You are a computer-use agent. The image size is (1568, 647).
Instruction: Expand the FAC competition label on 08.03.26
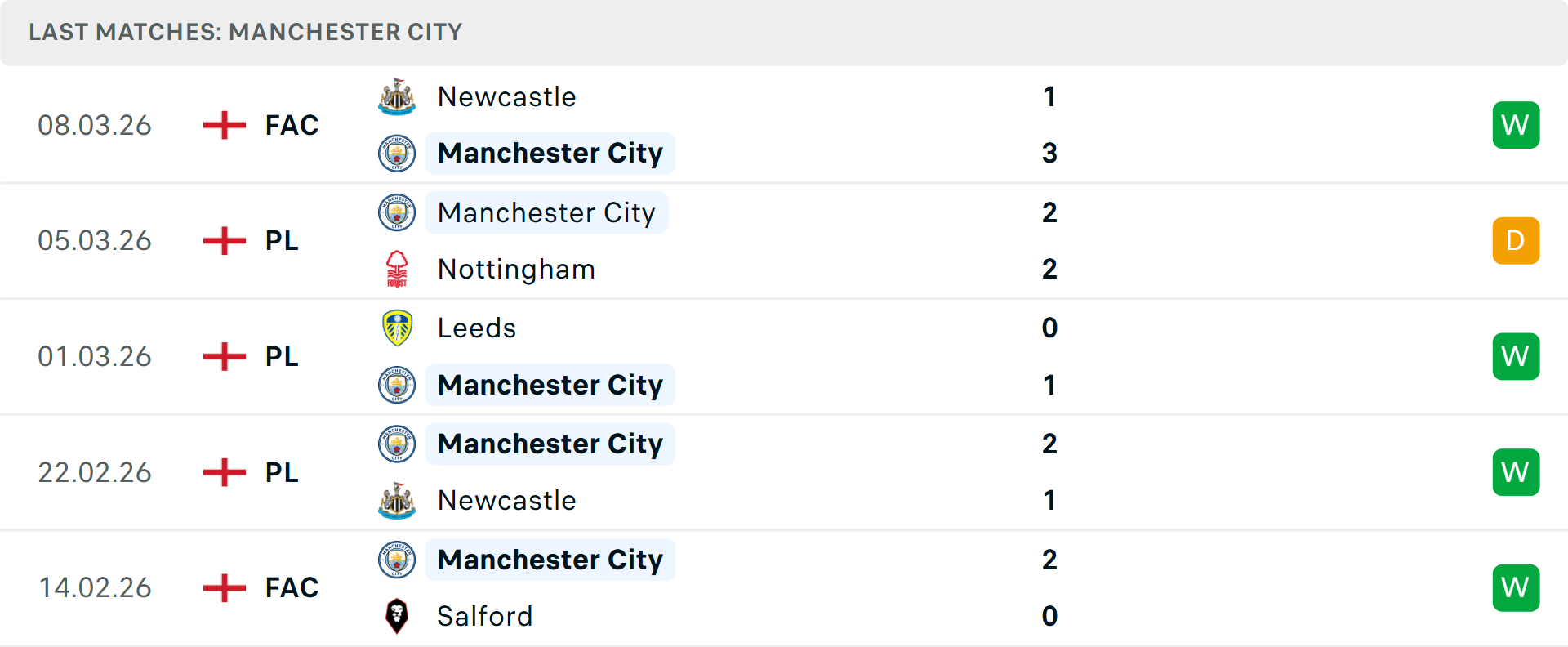pos(291,124)
